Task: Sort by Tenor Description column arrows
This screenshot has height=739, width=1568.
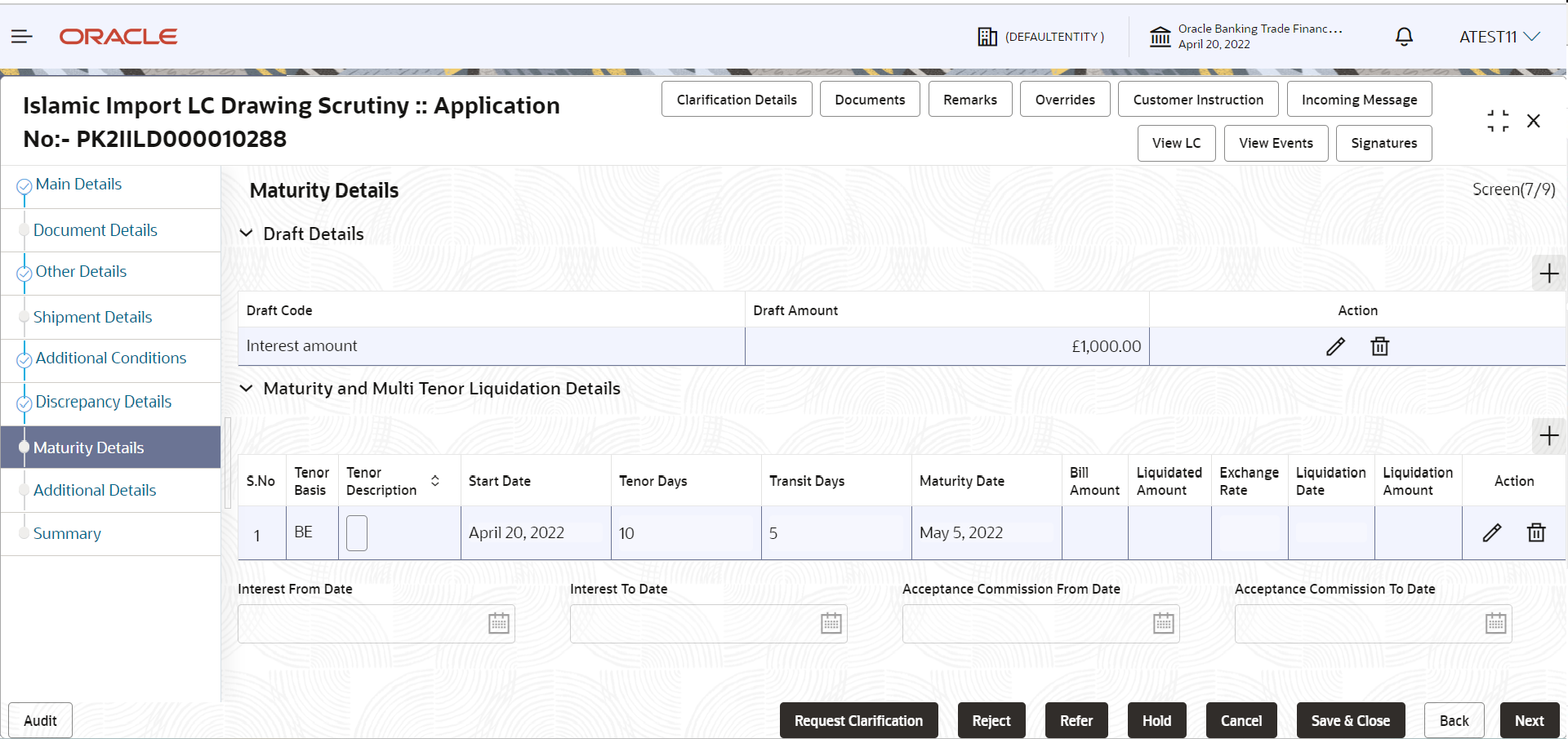Action: click(x=435, y=481)
